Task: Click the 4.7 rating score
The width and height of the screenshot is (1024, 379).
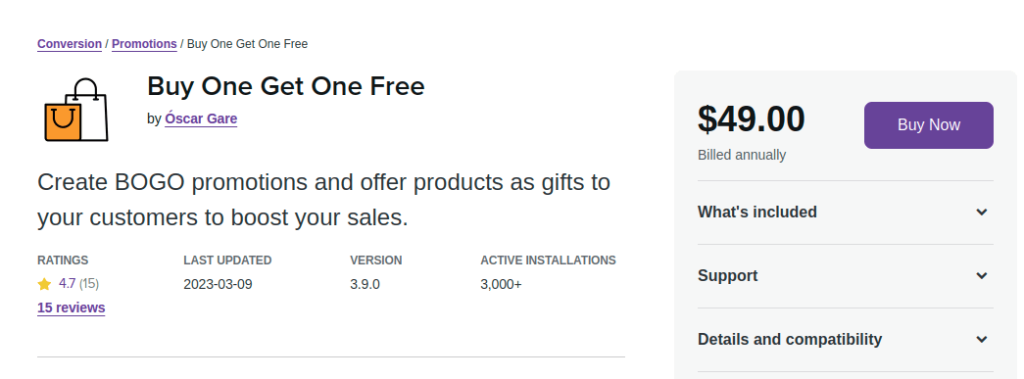Action: coord(67,284)
